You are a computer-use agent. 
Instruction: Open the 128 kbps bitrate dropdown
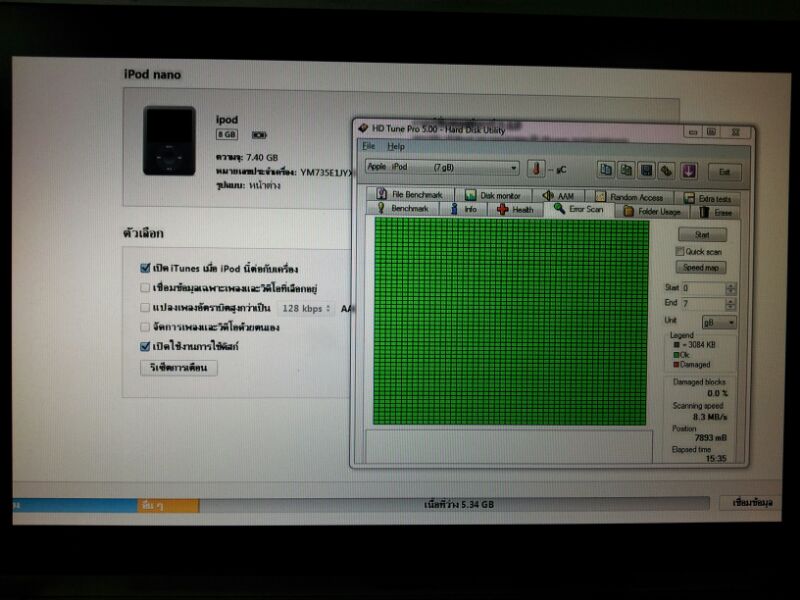pyautogui.click(x=304, y=308)
